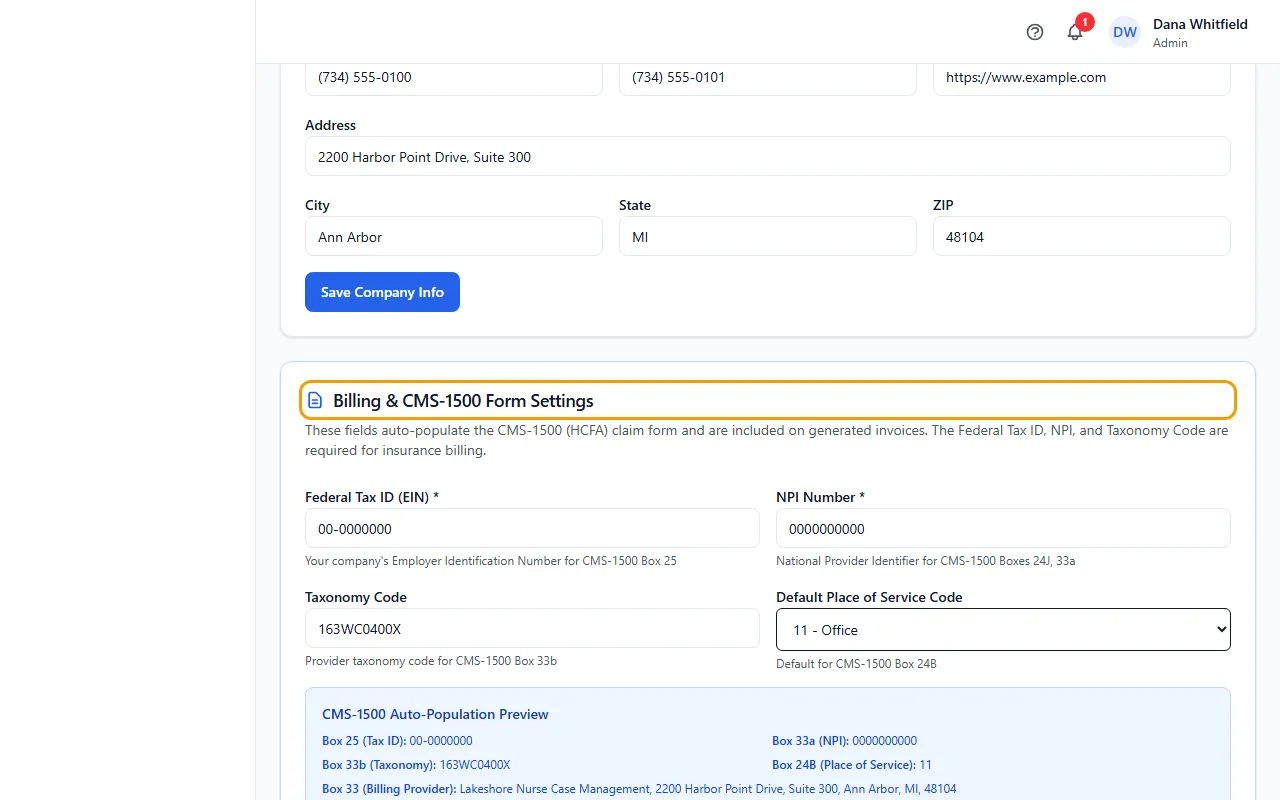Click the Default Place of Service Code label
This screenshot has height=800, width=1280.
[x=869, y=597]
